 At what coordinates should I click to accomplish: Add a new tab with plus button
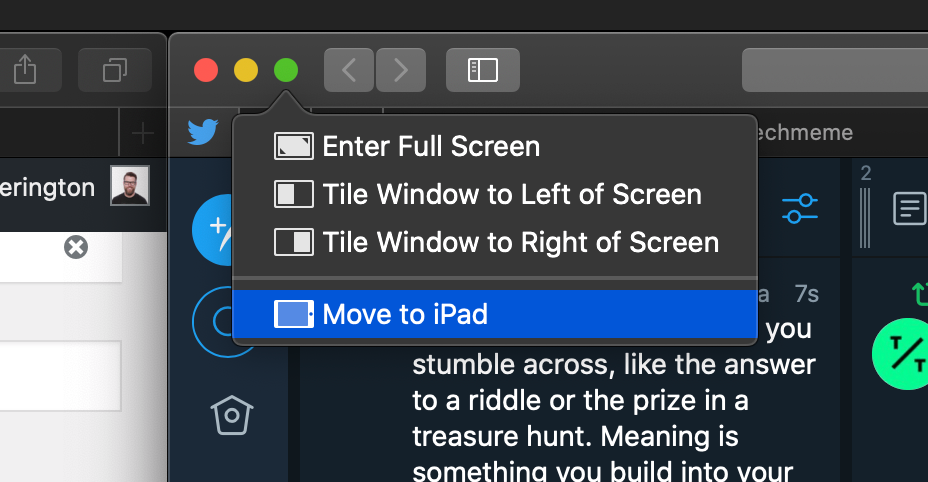pos(142,132)
